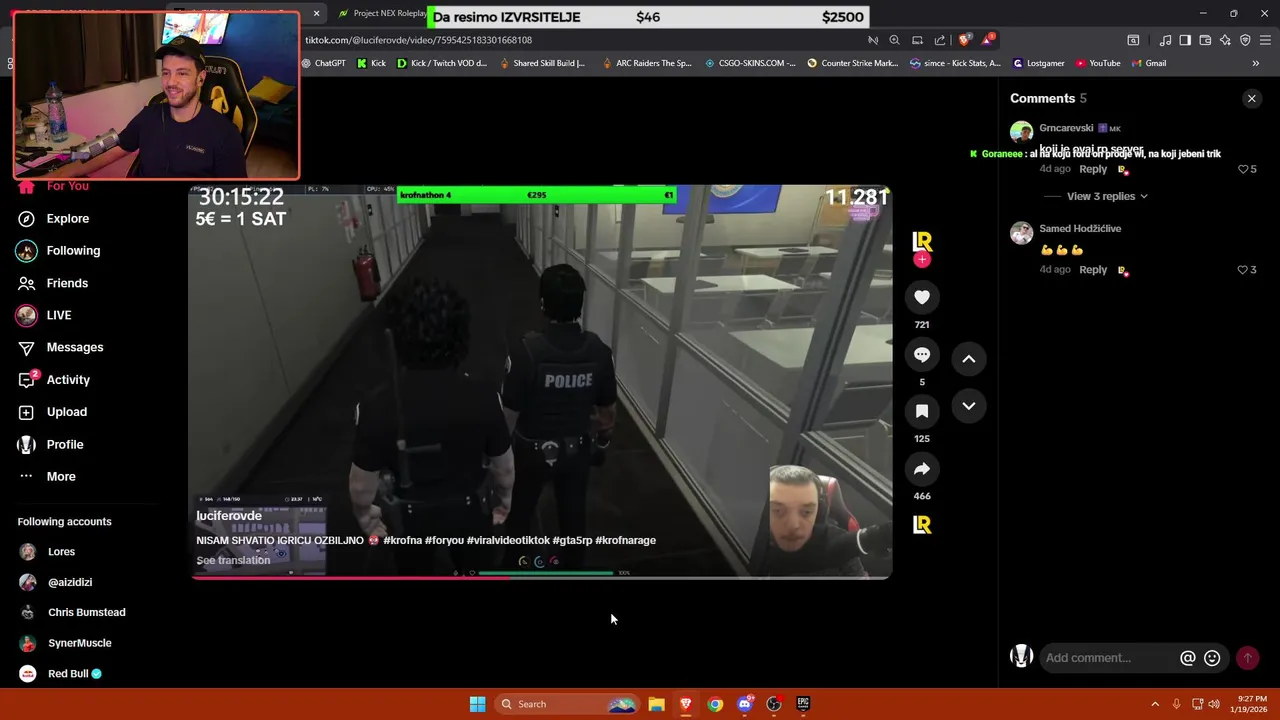The image size is (1280, 720).
Task: Seek using the video progress bar
Action: [540, 577]
